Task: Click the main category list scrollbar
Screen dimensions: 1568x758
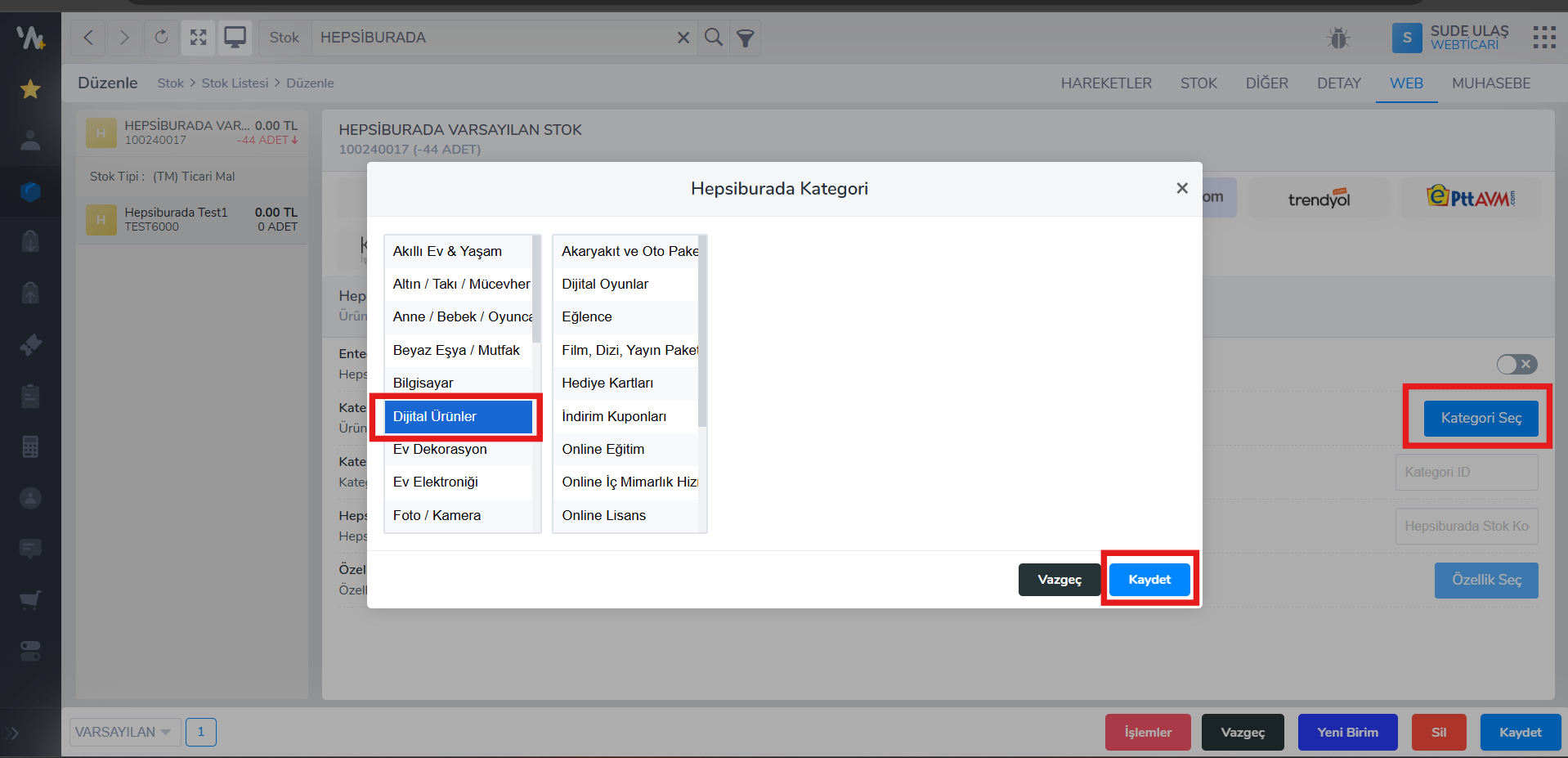Action: point(536,289)
